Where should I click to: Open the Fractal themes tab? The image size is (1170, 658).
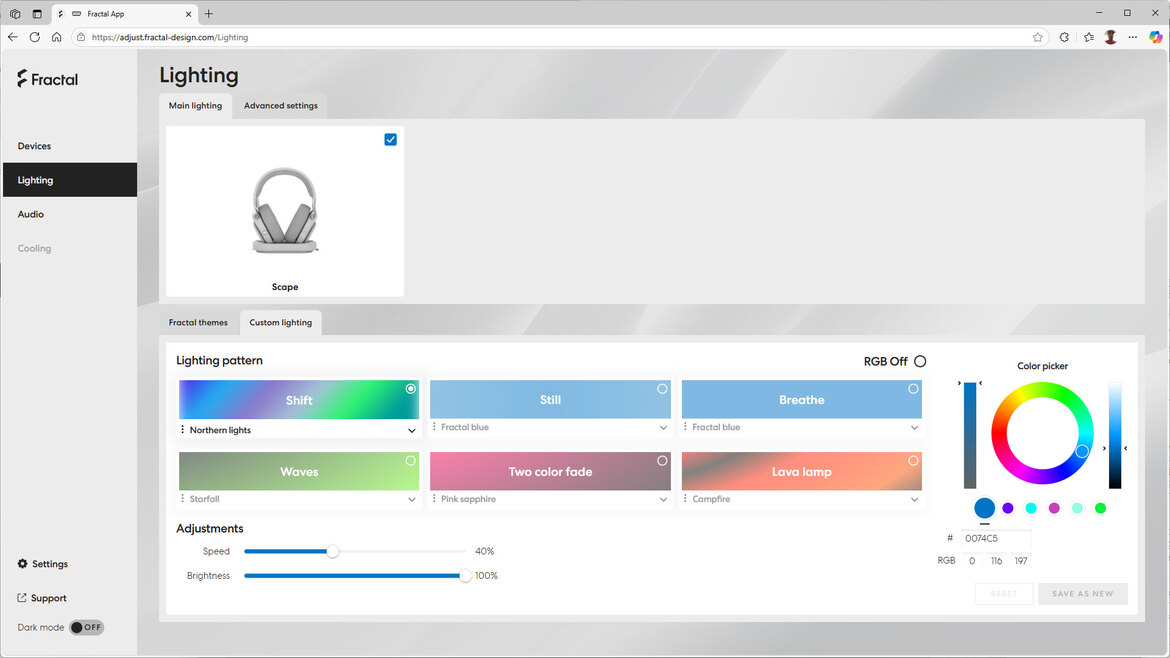198,322
